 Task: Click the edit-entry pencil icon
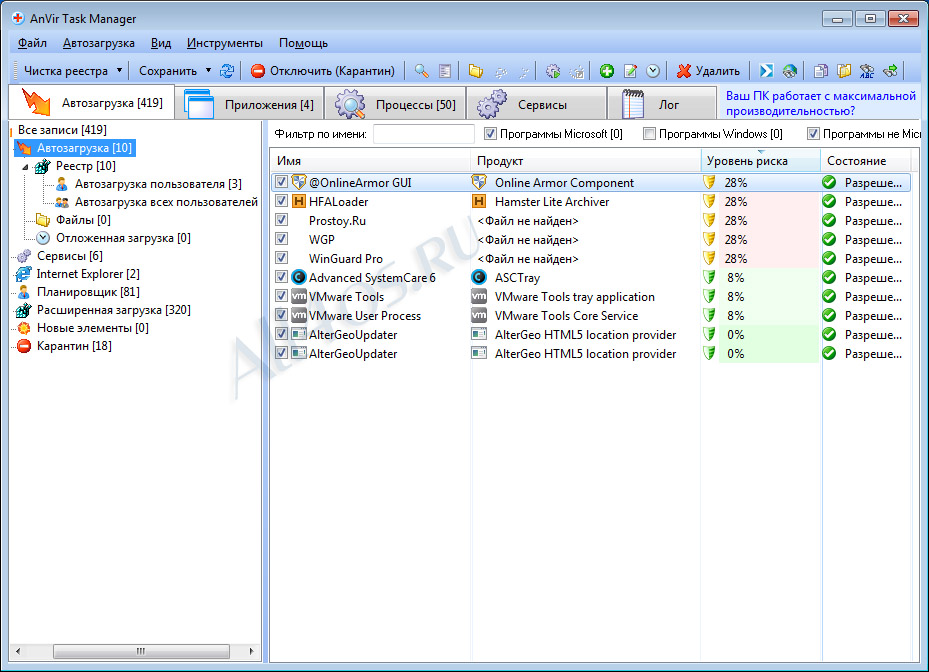click(630, 71)
